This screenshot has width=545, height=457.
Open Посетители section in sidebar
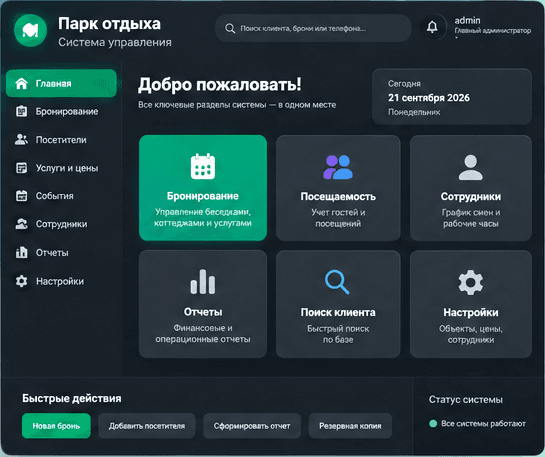[61, 140]
